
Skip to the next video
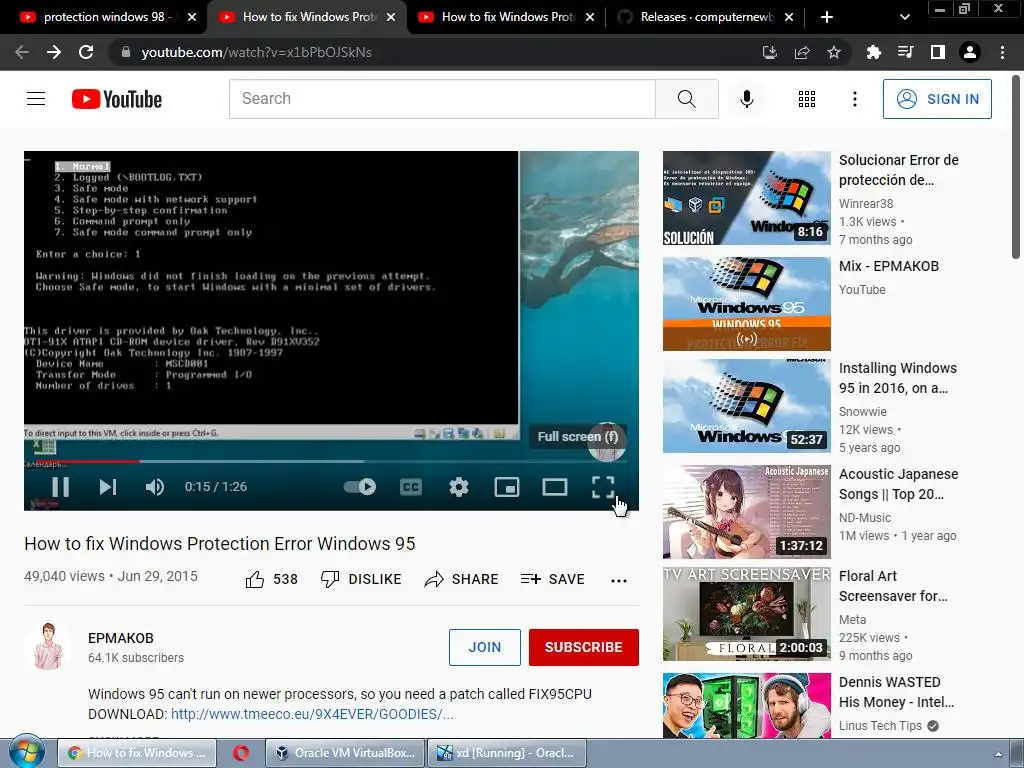pos(108,487)
